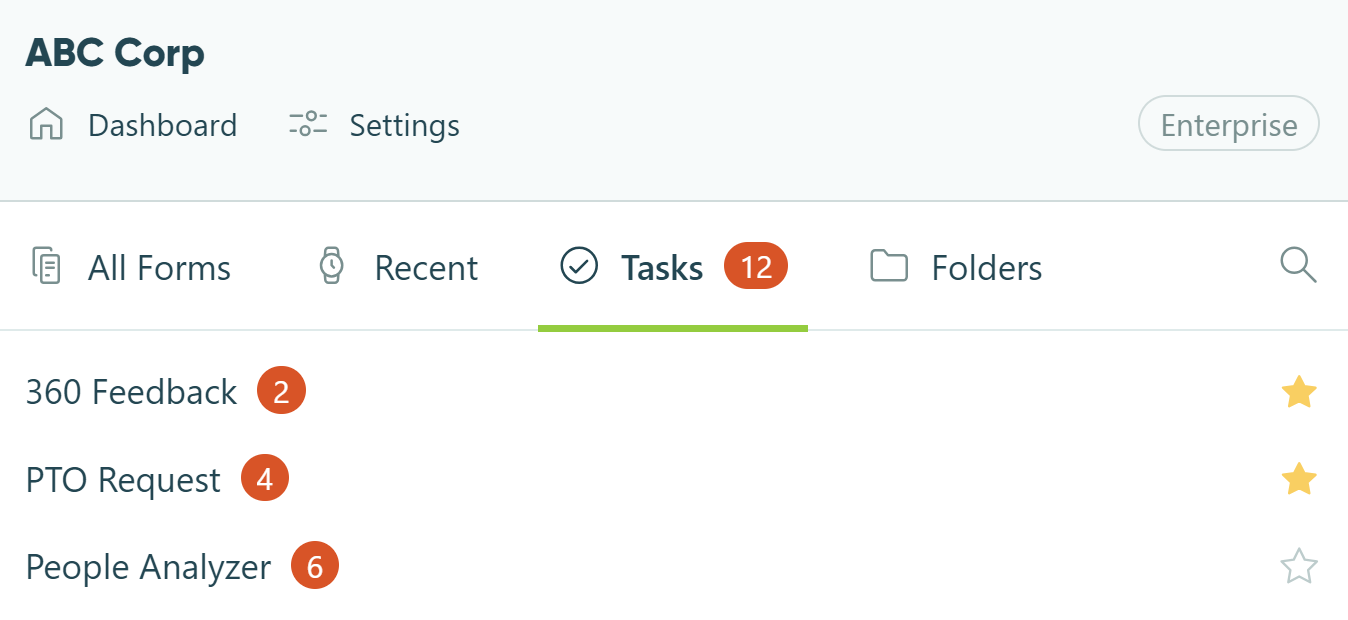Click the 6 count badge on People Analyzer
Viewport: 1348px width, 620px height.
(314, 566)
